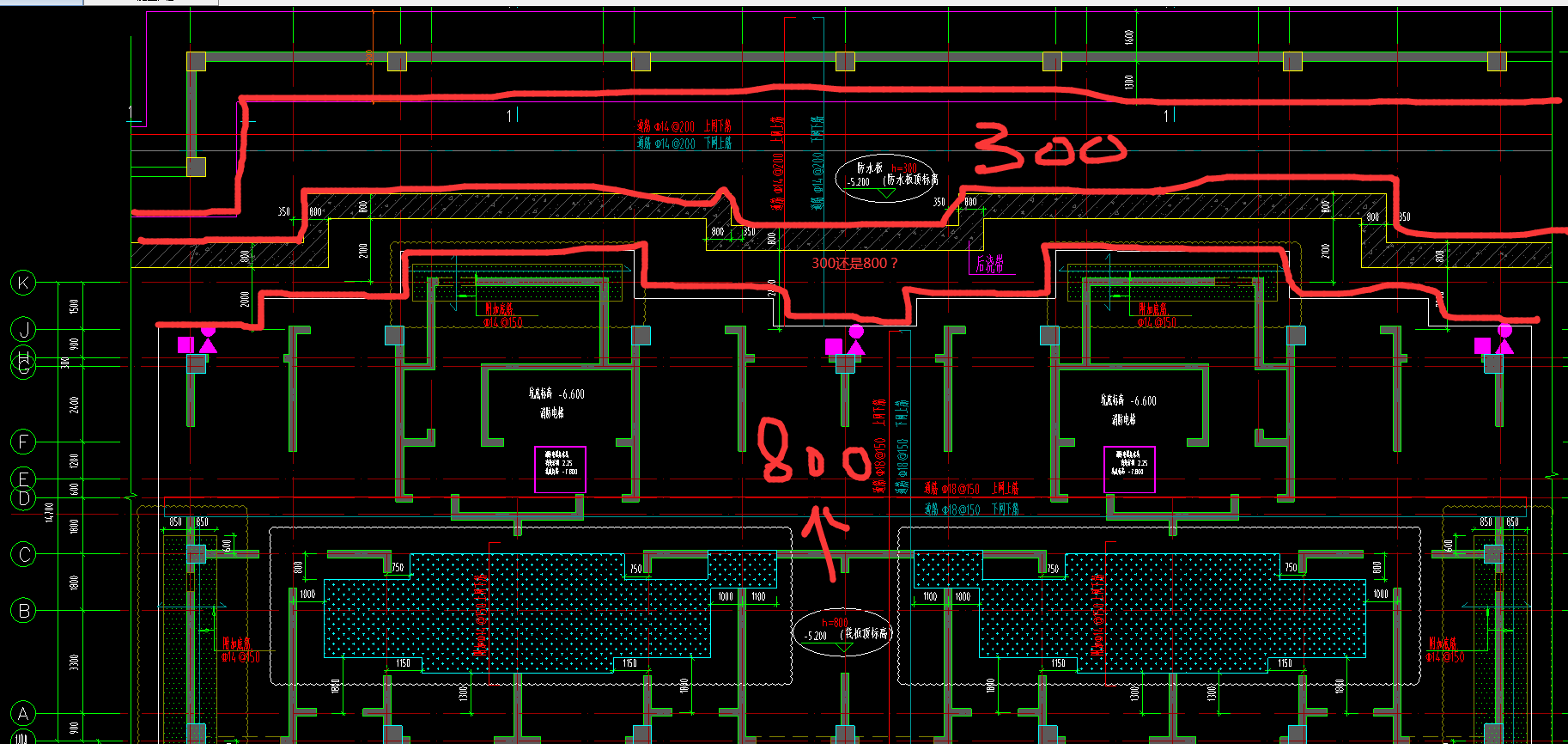
Task: Click the "h=800 -5.200 筏板顶标高" callout
Action: (x=842, y=632)
